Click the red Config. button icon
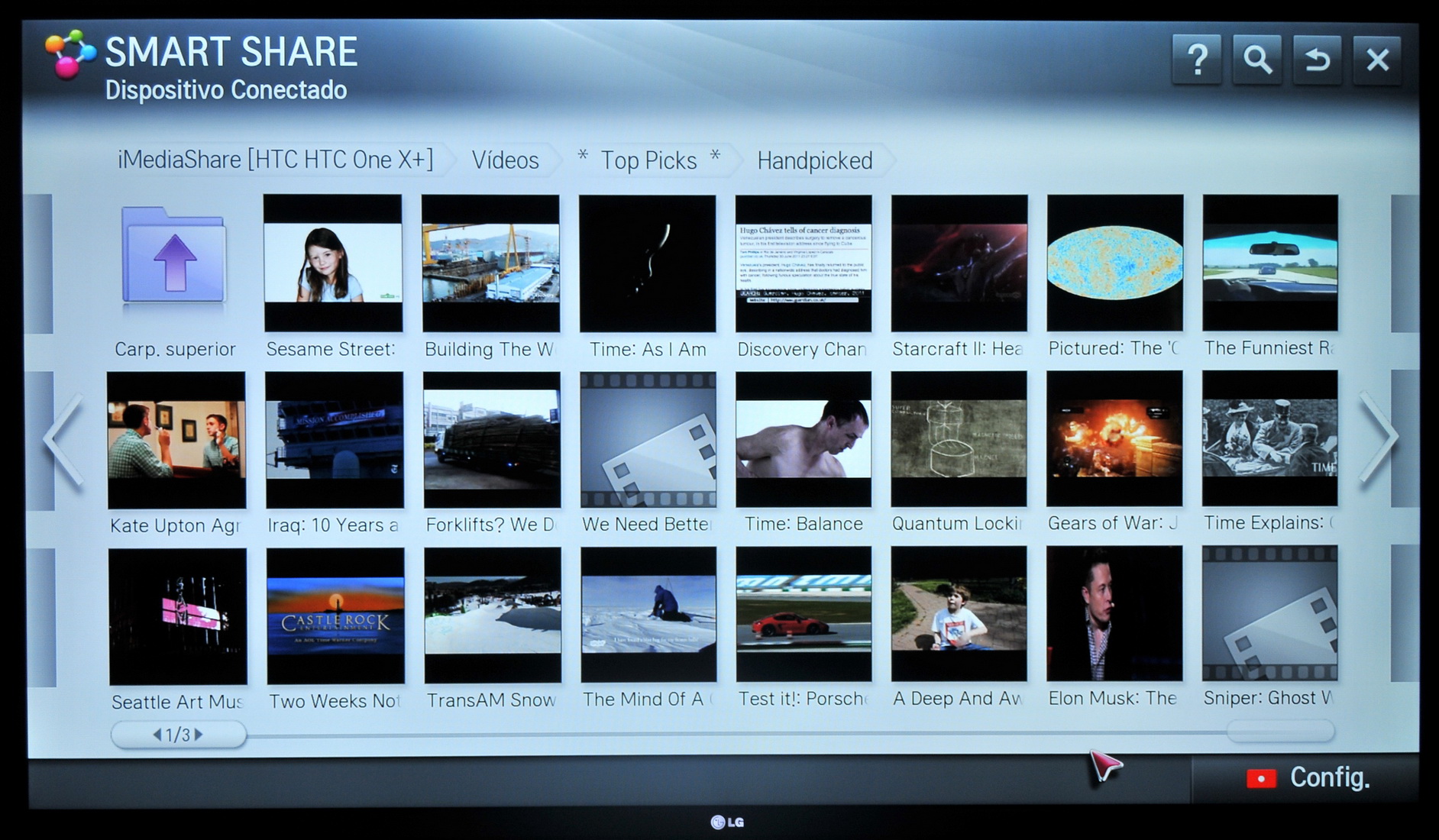Viewport: 1439px width, 840px height. [1261, 778]
